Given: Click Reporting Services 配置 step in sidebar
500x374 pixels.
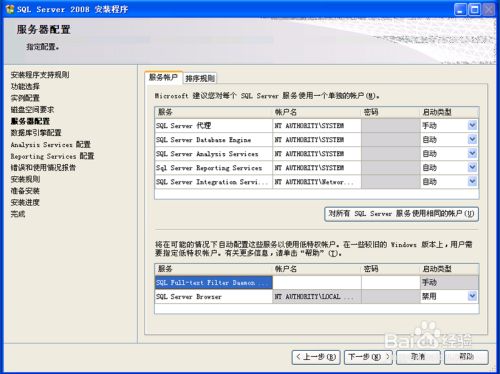Looking at the screenshot, I should [52, 156].
